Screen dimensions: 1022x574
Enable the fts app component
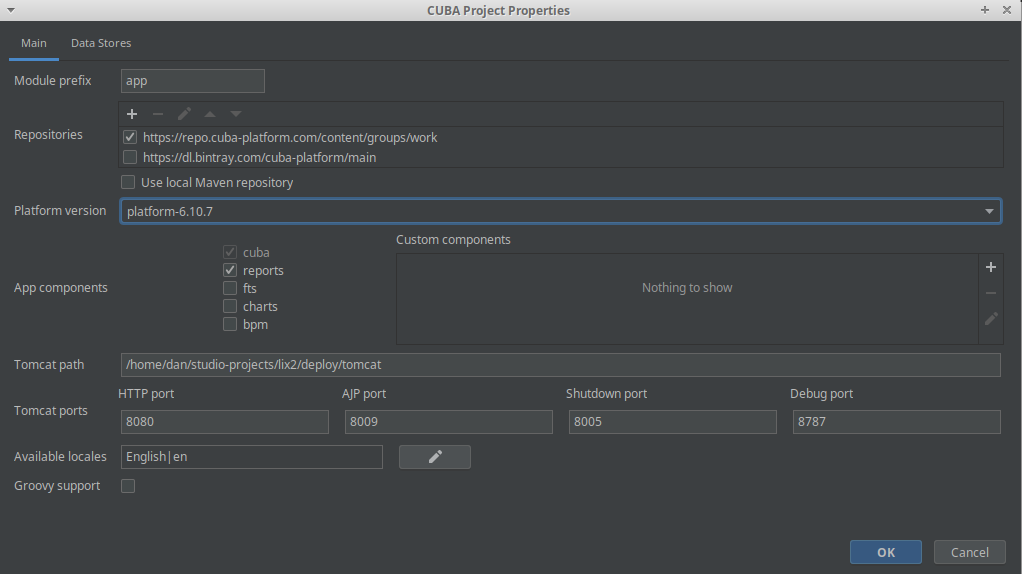point(229,288)
